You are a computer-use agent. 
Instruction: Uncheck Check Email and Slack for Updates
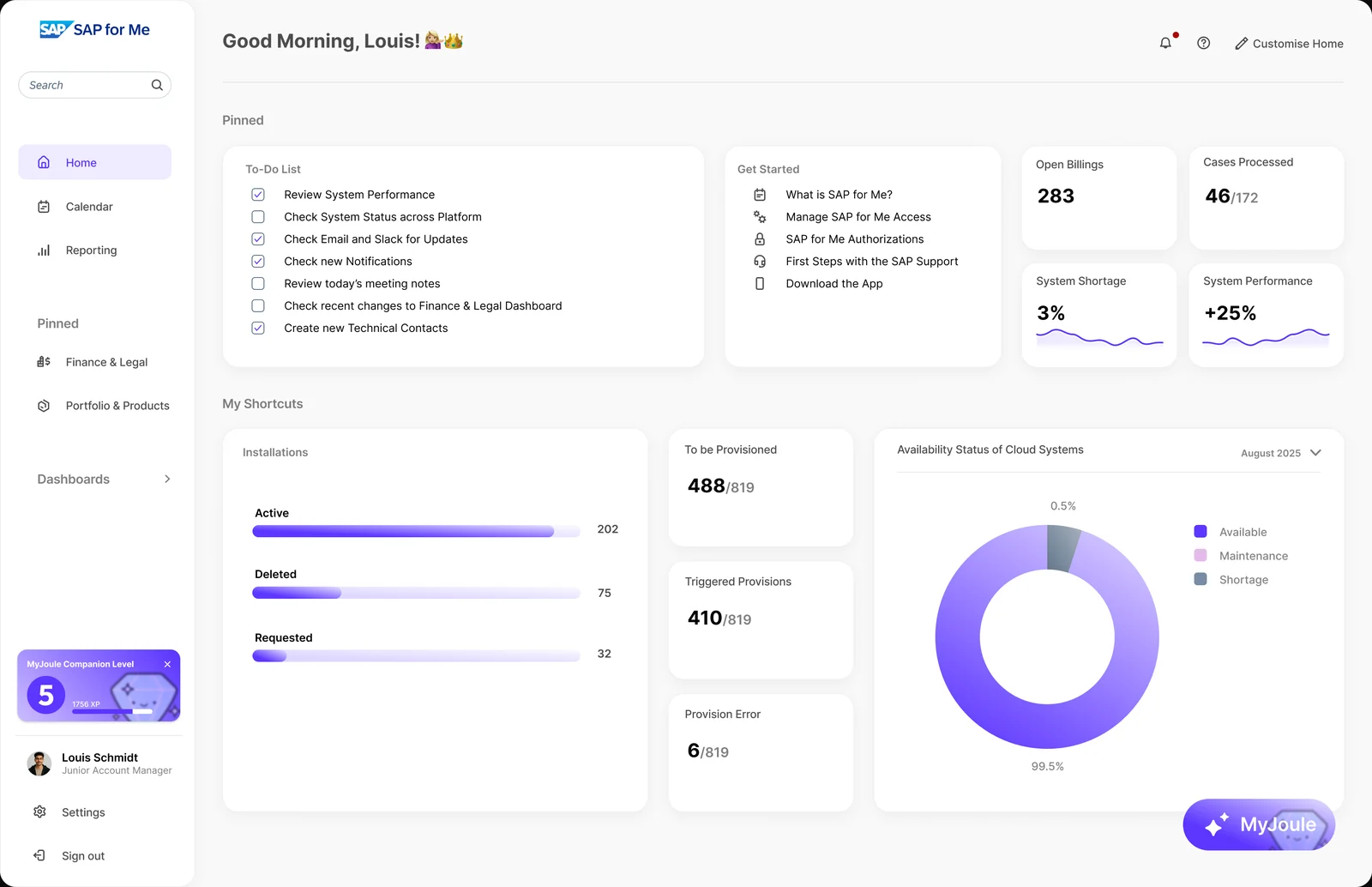point(258,239)
